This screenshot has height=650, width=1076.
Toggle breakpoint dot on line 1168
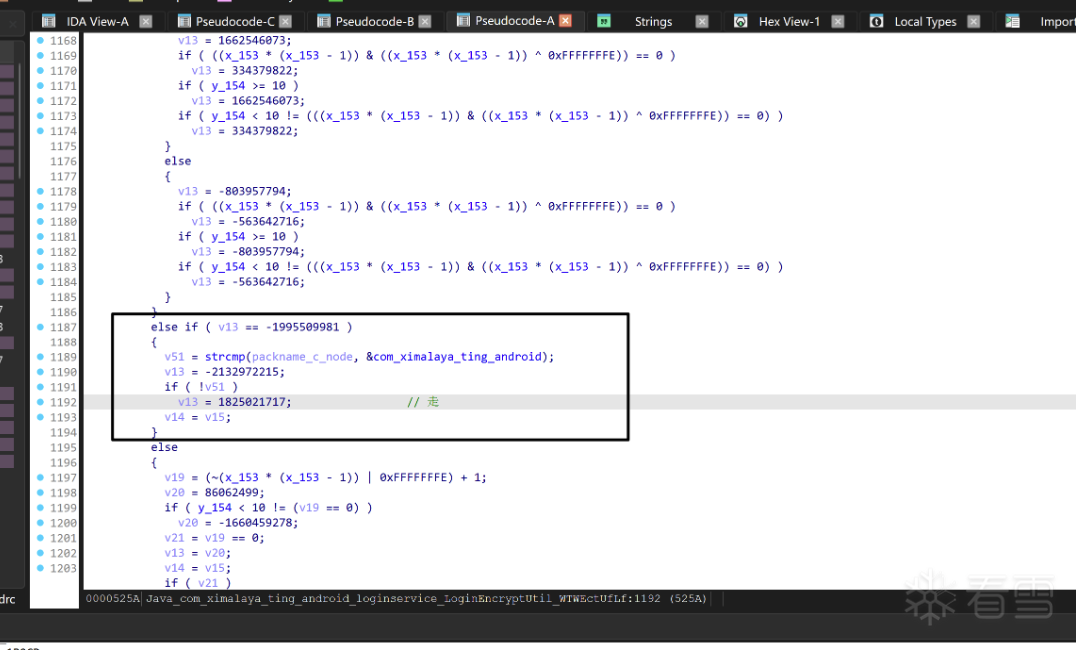(40, 40)
